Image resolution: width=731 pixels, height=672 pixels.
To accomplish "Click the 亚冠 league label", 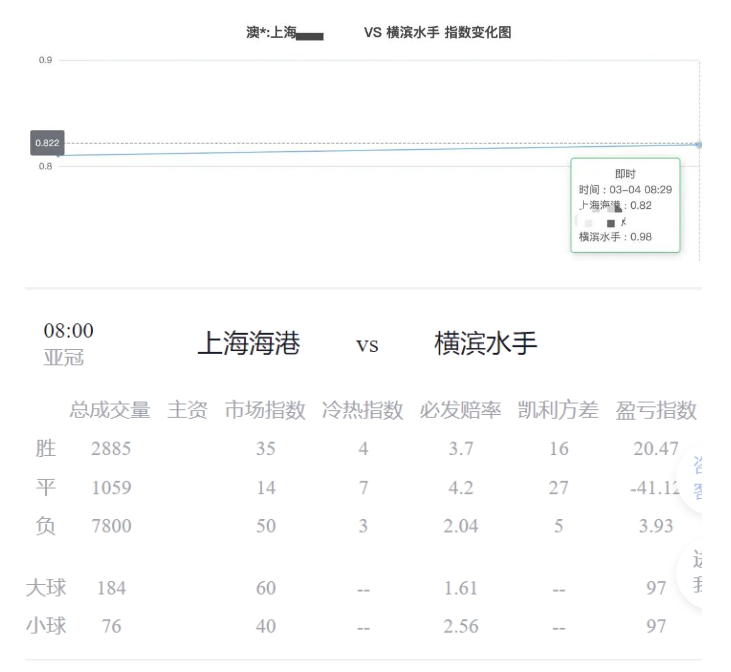I will 63,359.
